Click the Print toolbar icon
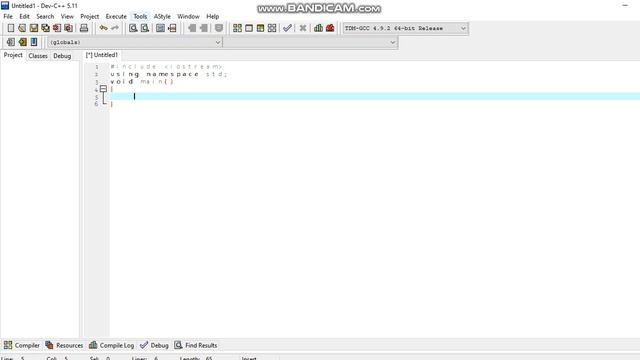The width and height of the screenshot is (640, 360). click(x=84, y=28)
